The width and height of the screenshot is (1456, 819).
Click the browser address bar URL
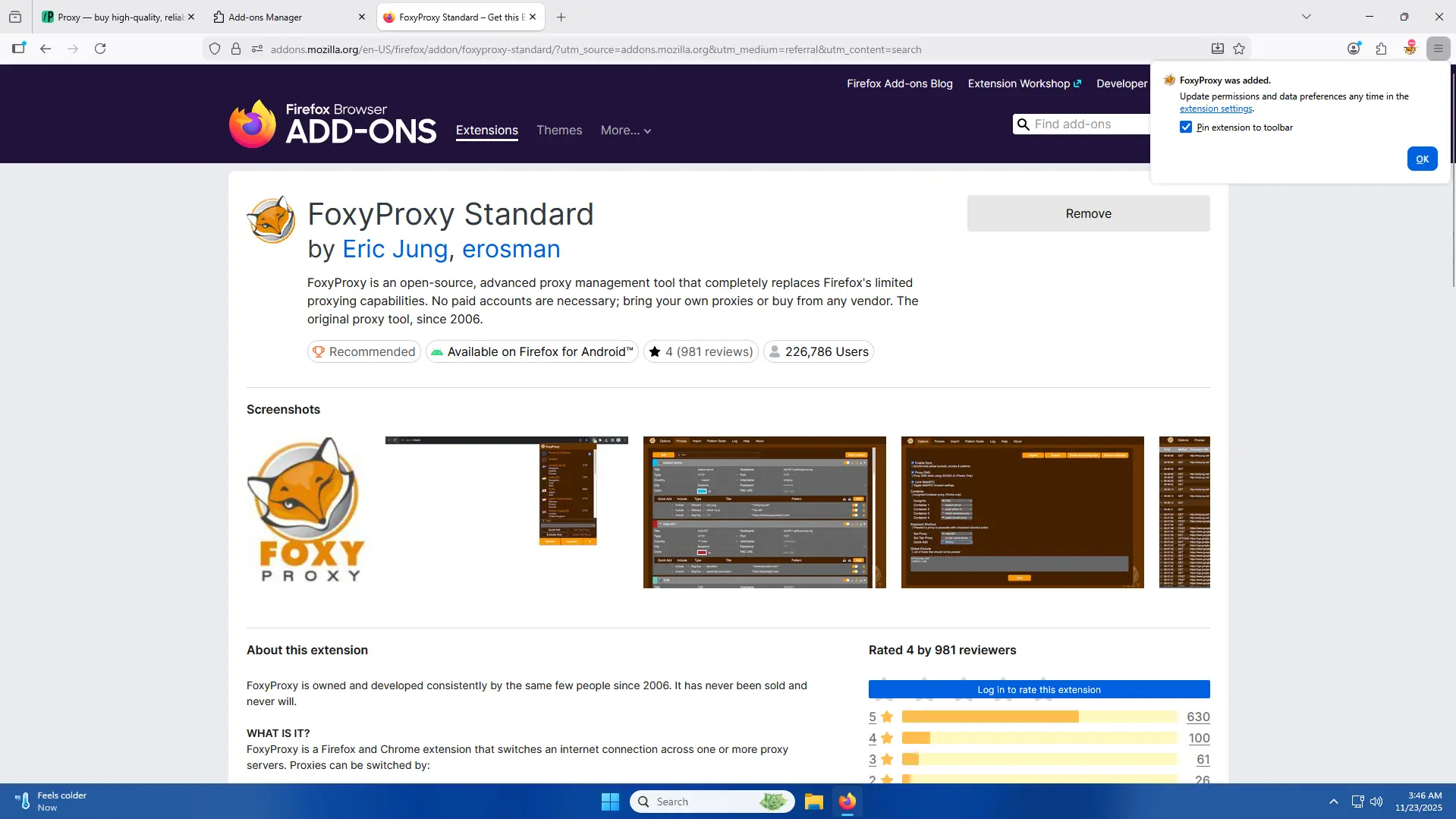[596, 49]
